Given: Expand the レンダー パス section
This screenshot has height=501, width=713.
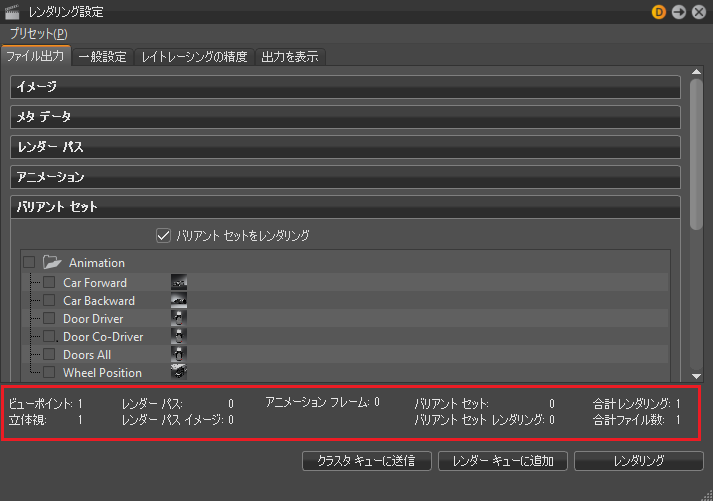Looking at the screenshot, I should click(345, 147).
